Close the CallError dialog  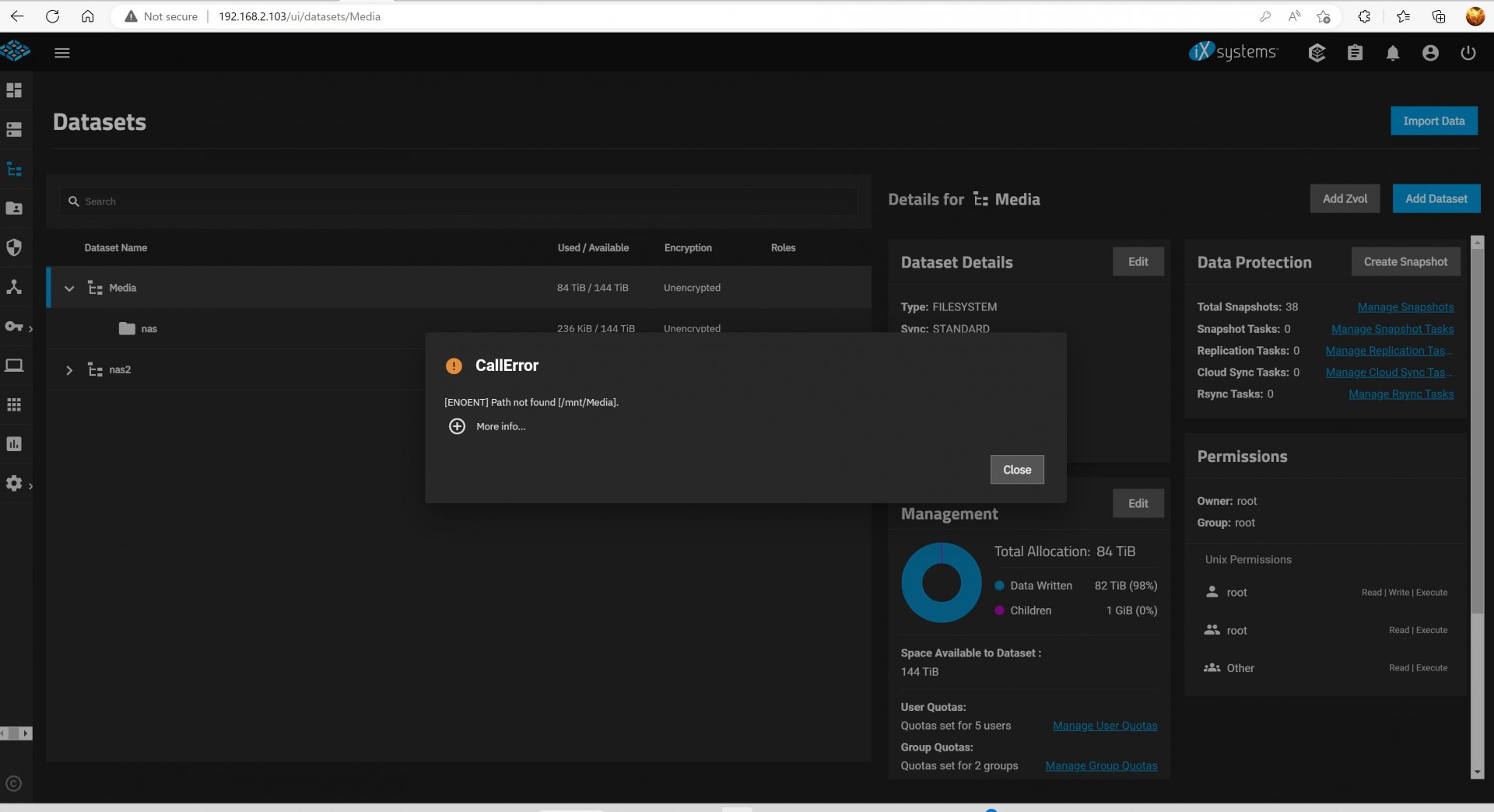coord(1017,470)
